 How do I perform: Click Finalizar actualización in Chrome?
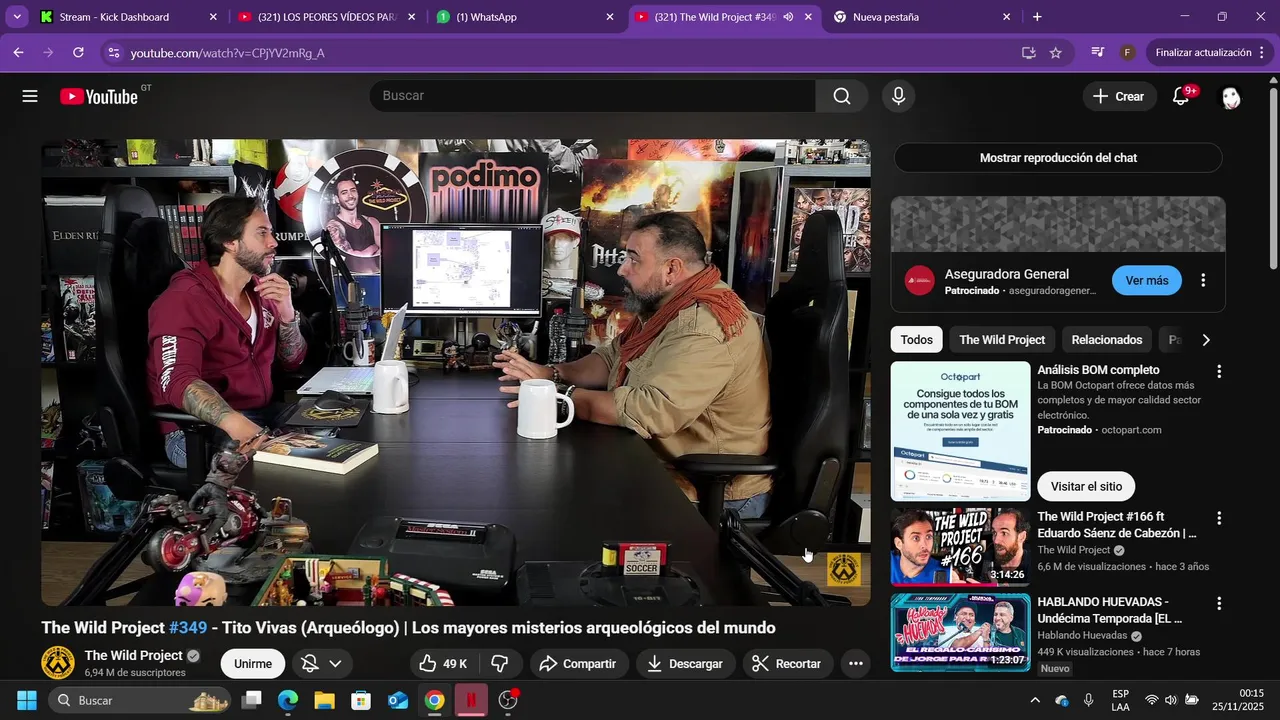point(1203,52)
